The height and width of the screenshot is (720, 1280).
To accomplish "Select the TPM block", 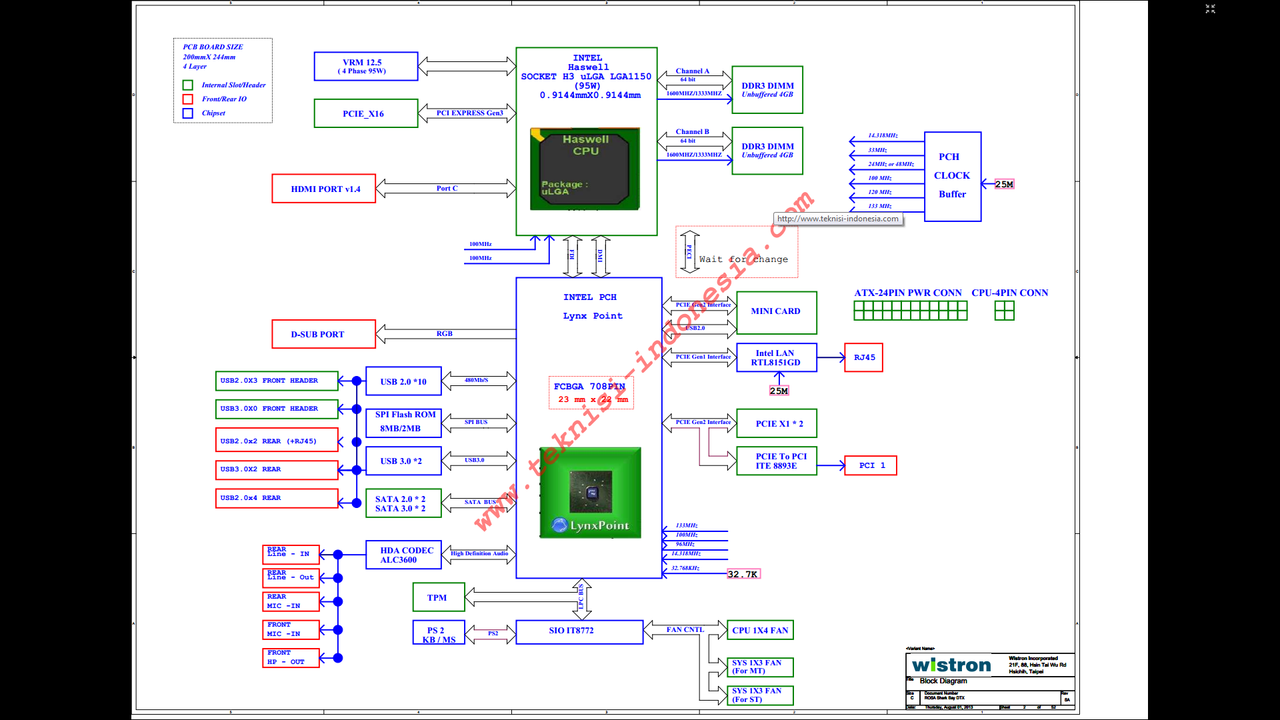I will tap(438, 597).
